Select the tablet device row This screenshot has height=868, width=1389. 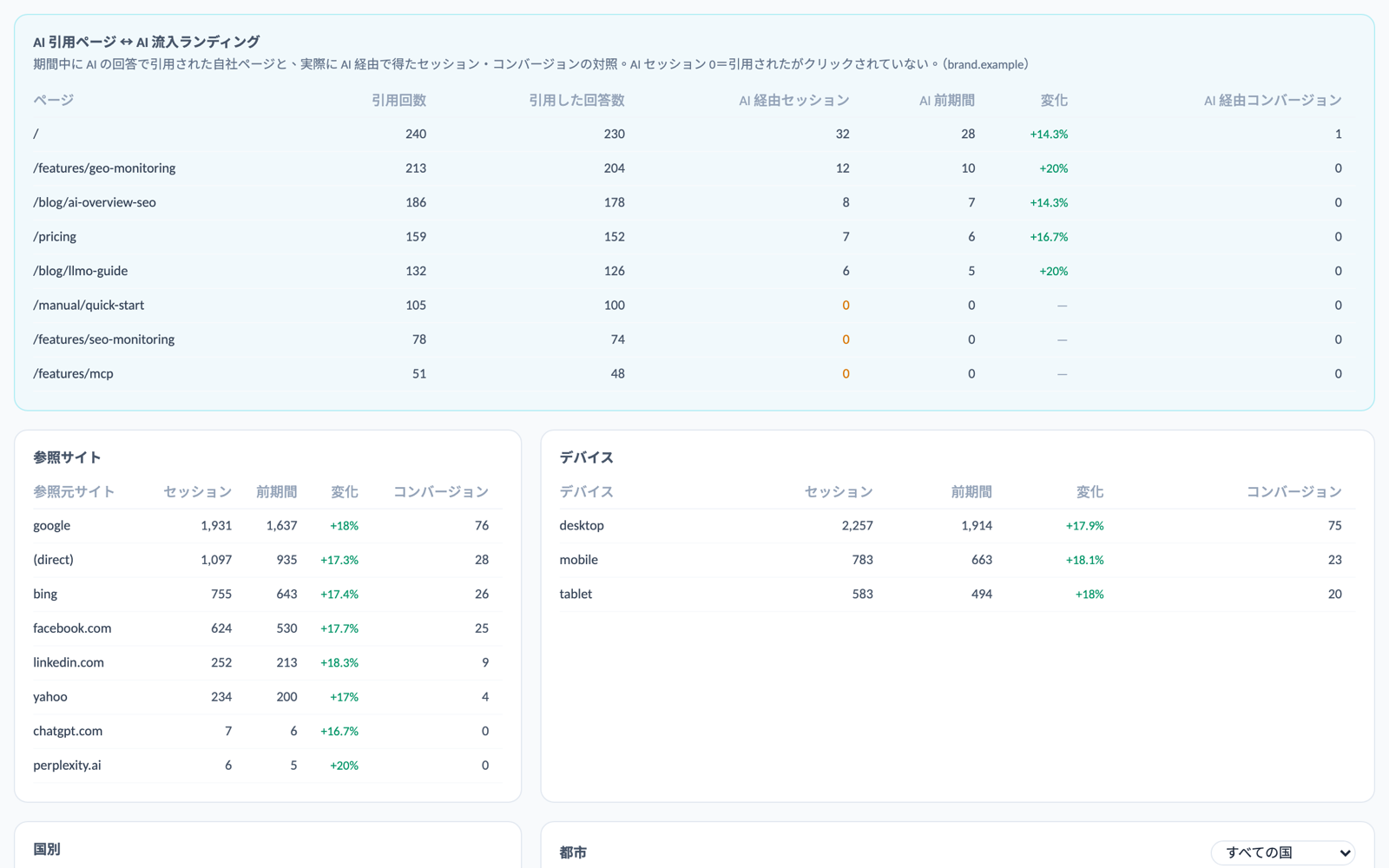pyautogui.click(x=957, y=595)
